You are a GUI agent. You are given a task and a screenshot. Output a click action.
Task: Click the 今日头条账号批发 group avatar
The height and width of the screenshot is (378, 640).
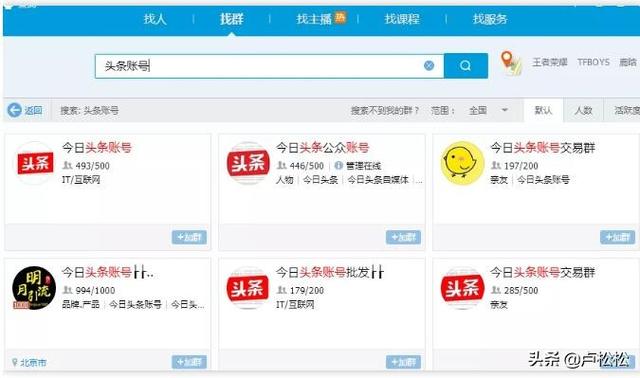[248, 288]
